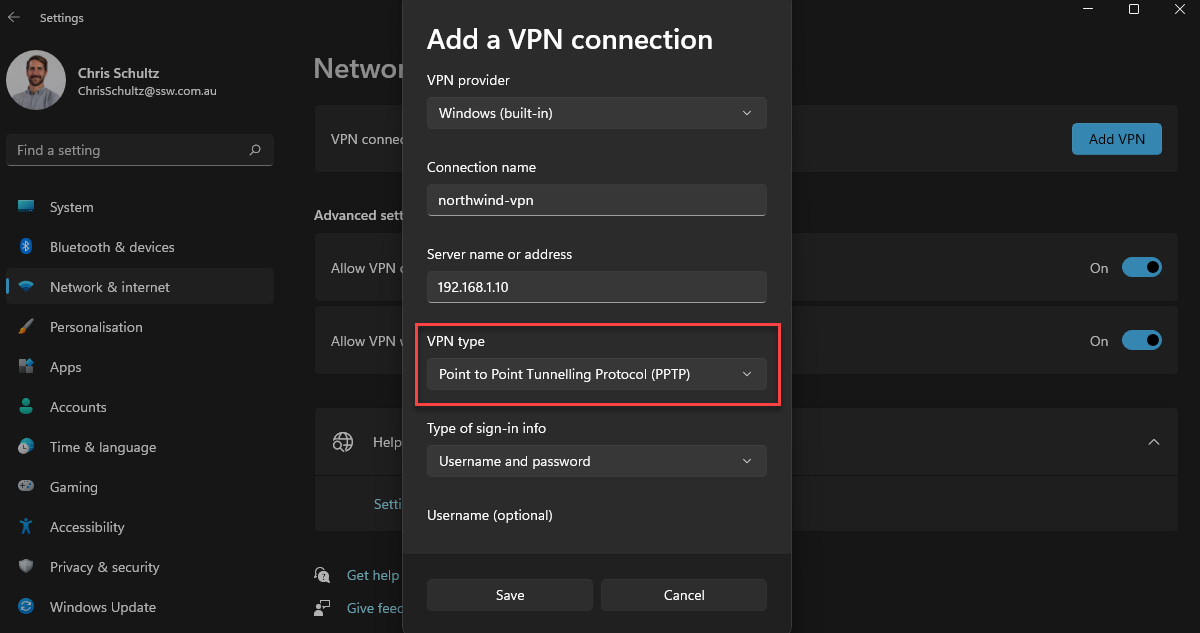
Task: Click the search magnifier in Find a setting
Action: pyautogui.click(x=255, y=150)
